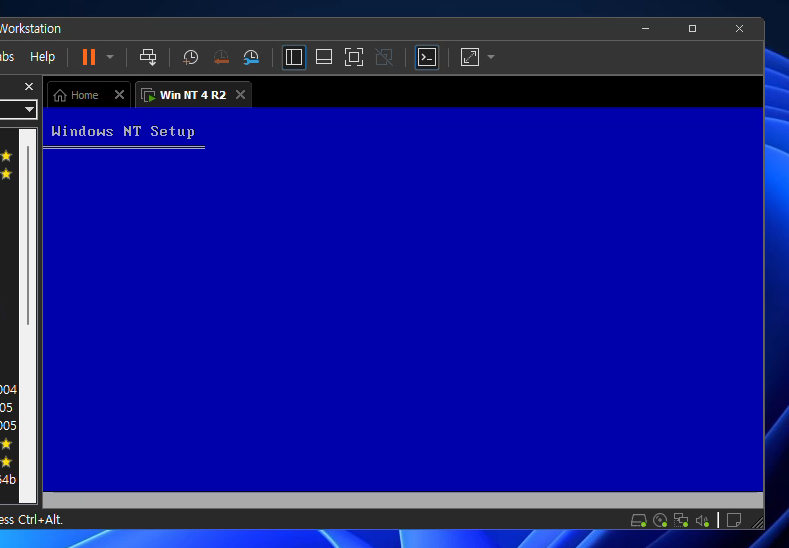Viewport: 789px width, 548px height.
Task: Click the stretch guest display icon
Action: tap(469, 57)
